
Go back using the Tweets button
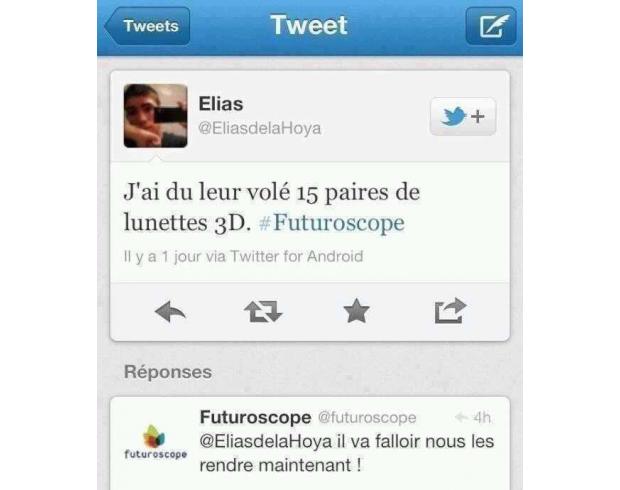[147, 26]
